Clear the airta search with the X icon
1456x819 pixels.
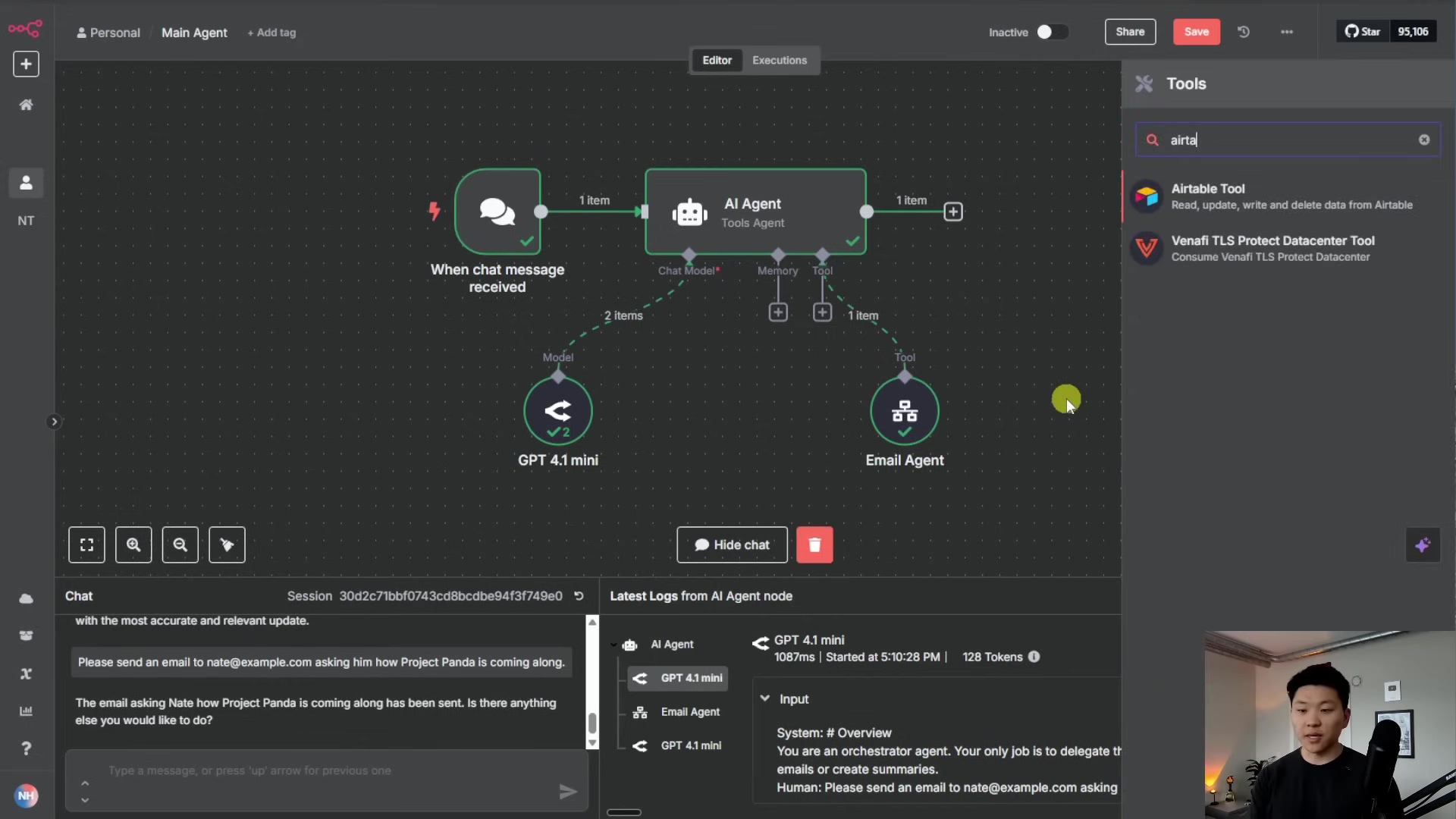[x=1423, y=140]
